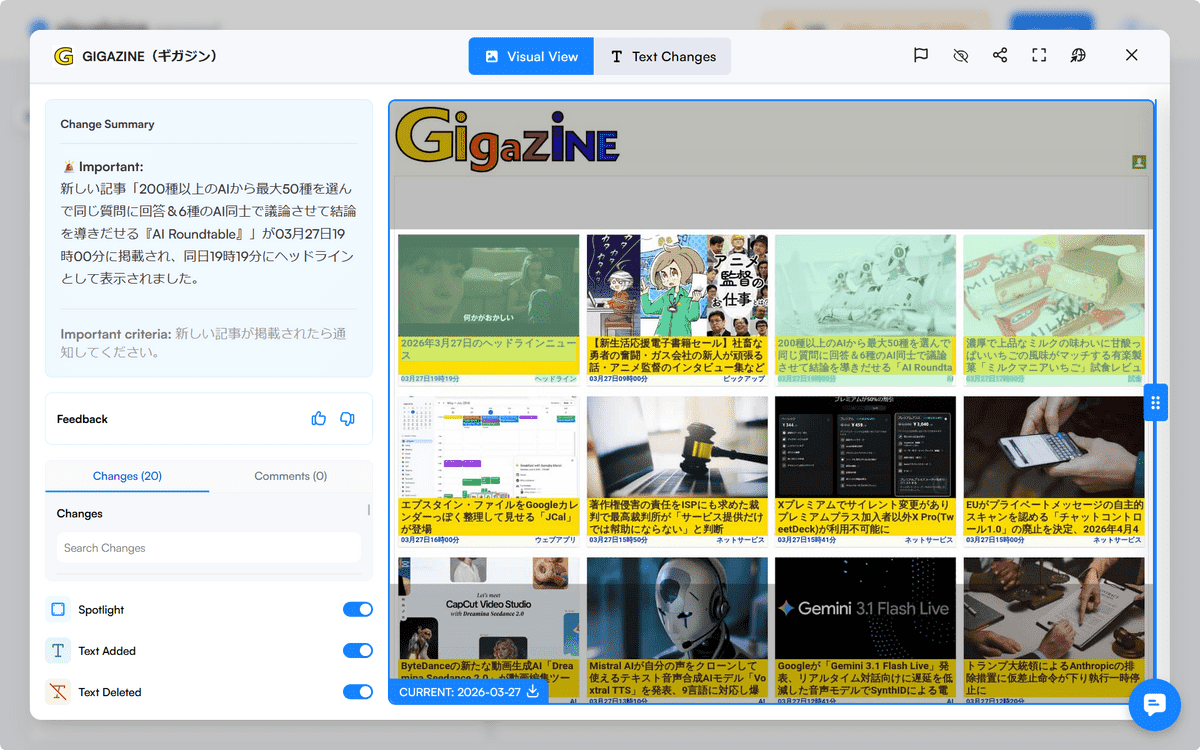
Task: Disable the Text Added toggle
Action: [357, 651]
